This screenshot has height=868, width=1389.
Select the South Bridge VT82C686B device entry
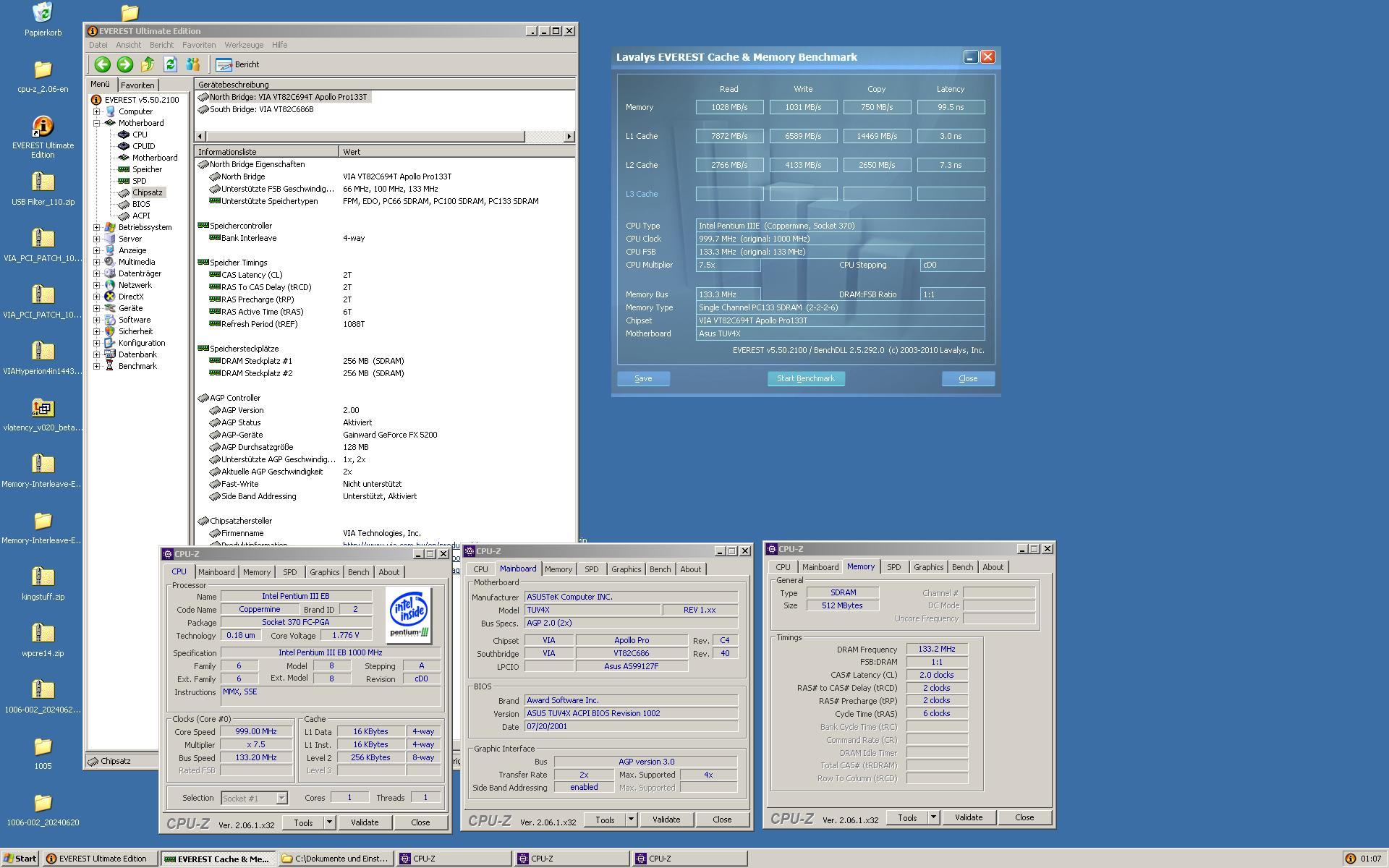[x=260, y=109]
